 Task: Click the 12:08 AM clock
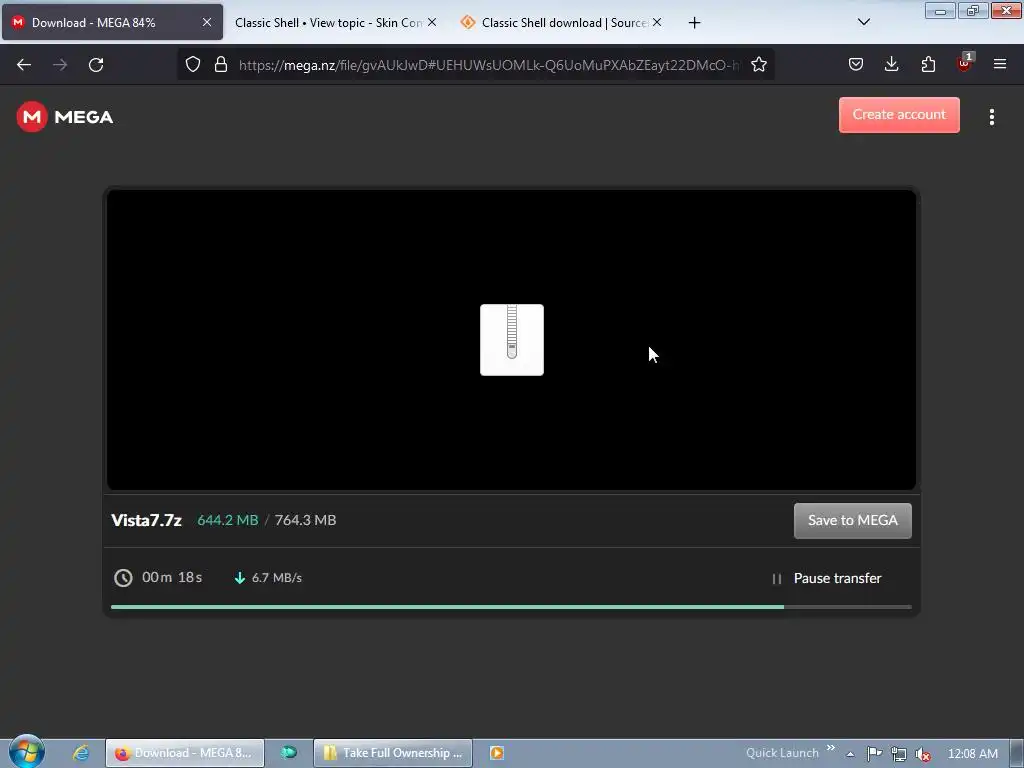click(972, 754)
